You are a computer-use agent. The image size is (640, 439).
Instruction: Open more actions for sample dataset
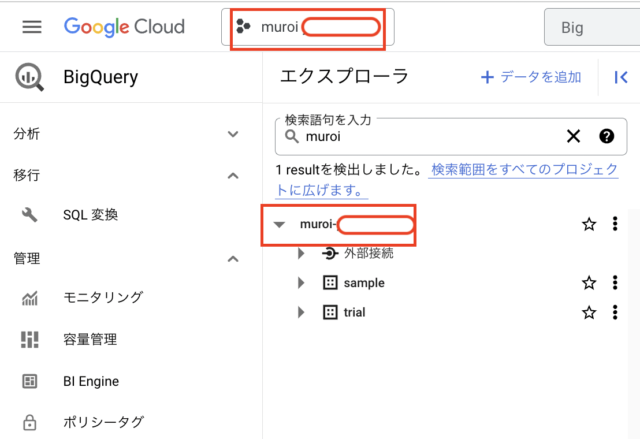(x=615, y=283)
